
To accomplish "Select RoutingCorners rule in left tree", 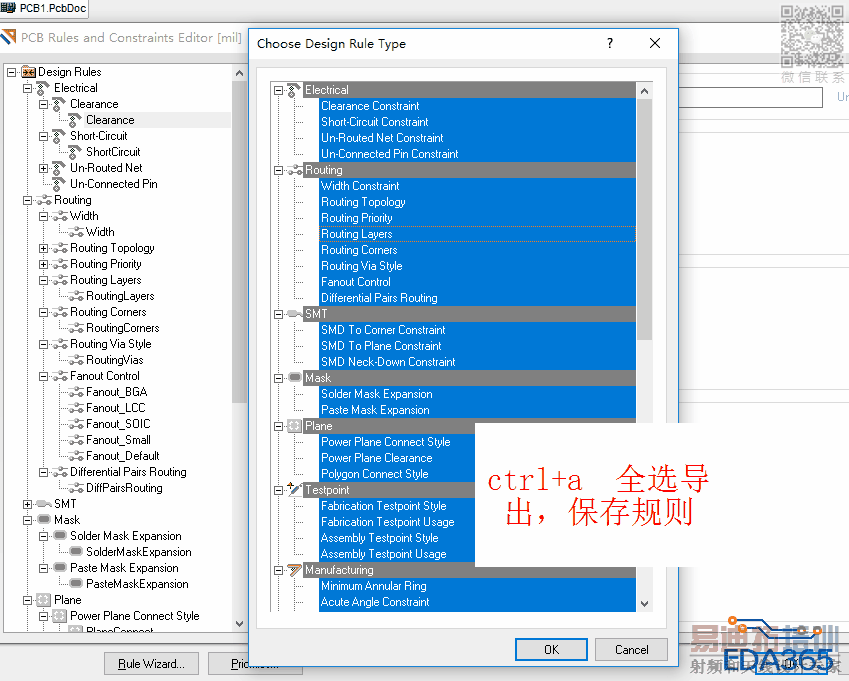I will coord(122,328).
